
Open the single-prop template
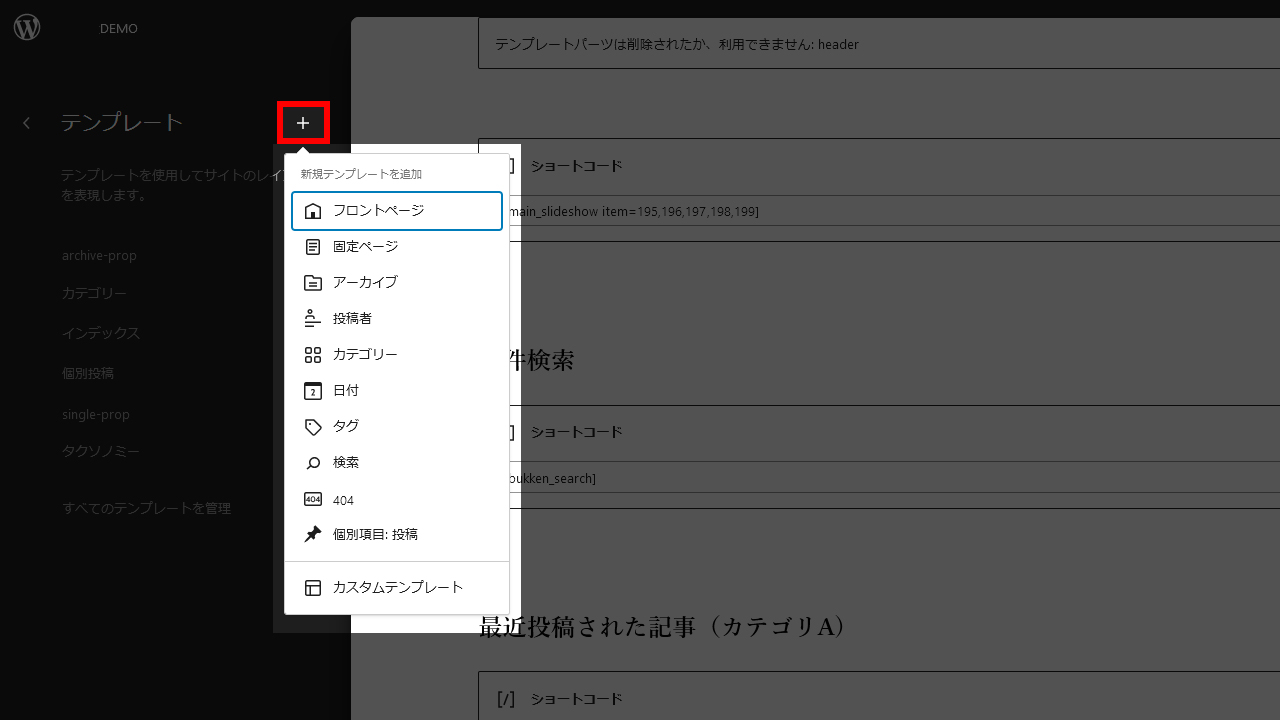96,414
